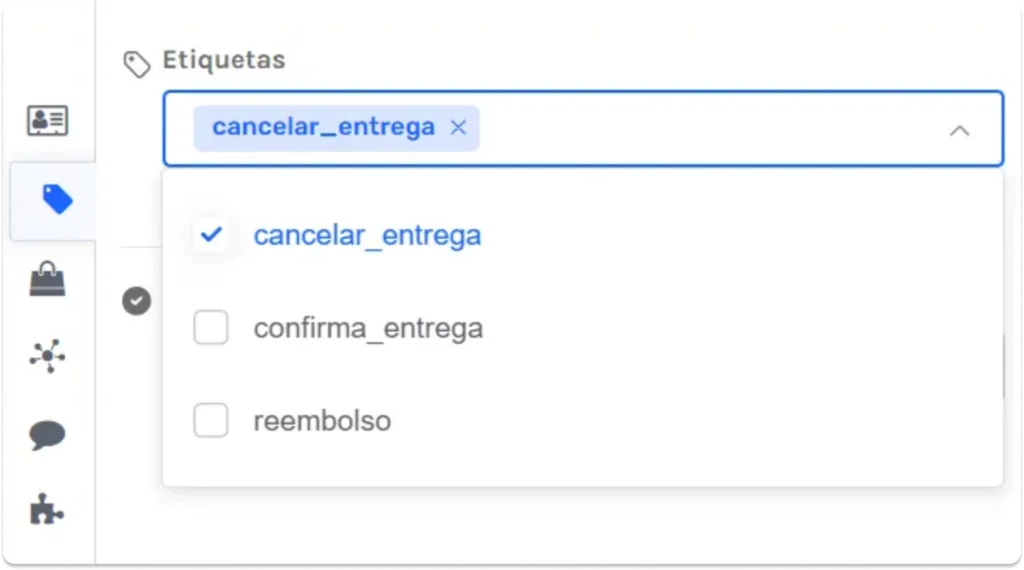
Task: Remove the cancelar_entrega chip with its X
Action: tap(458, 127)
